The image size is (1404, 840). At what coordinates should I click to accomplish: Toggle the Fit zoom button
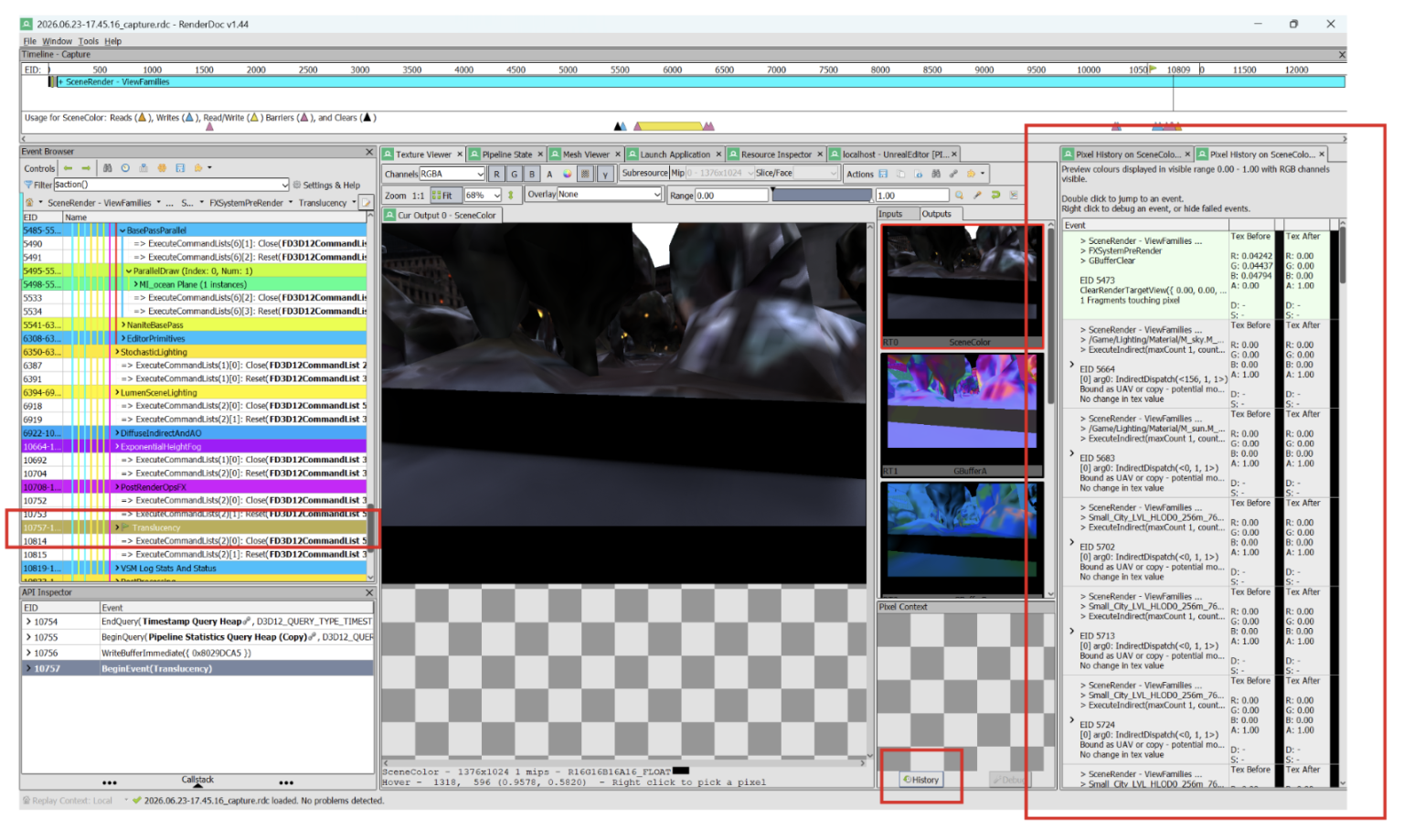point(445,195)
